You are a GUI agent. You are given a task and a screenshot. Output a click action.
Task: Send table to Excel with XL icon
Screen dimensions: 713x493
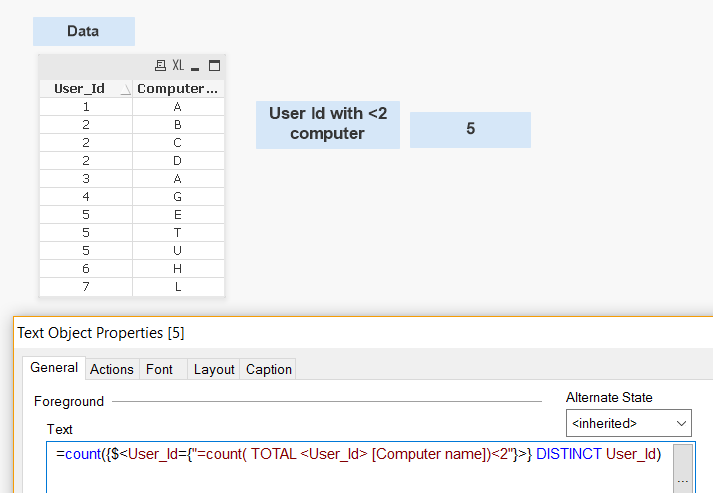[178, 66]
